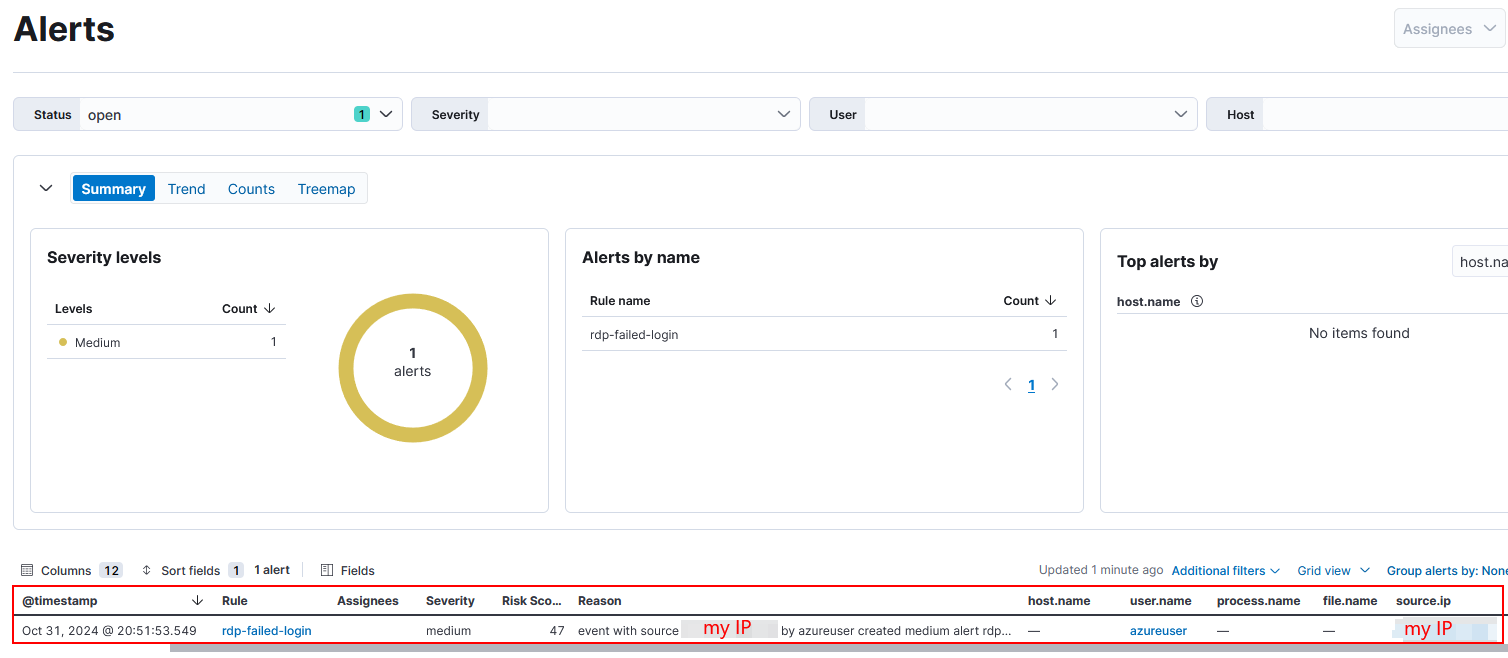Click the source.ip column header
Screen dimensions: 1508x658
click(1423, 601)
